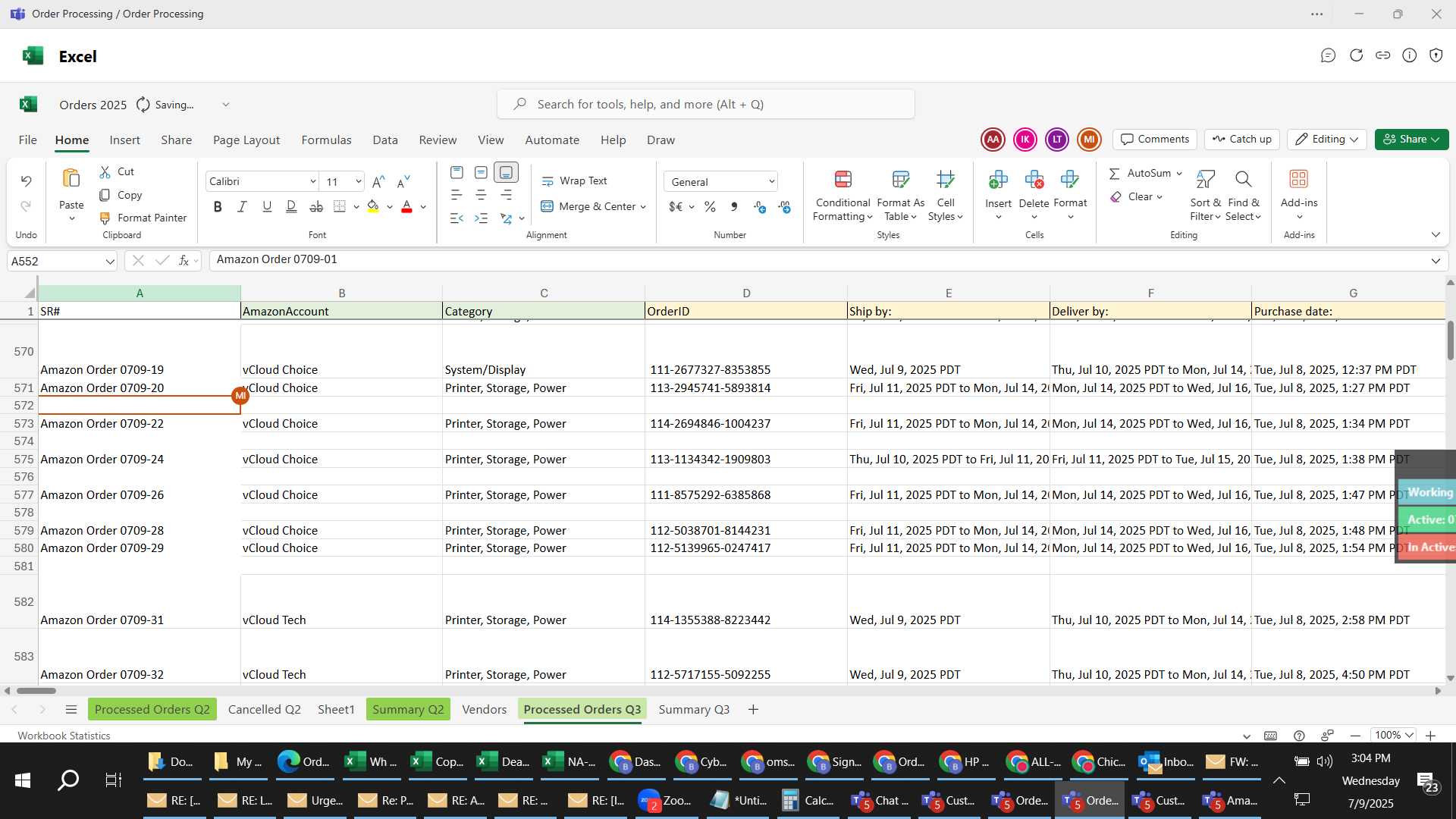This screenshot has width=1456, height=819.
Task: Open Format As Table
Action: pos(900,196)
